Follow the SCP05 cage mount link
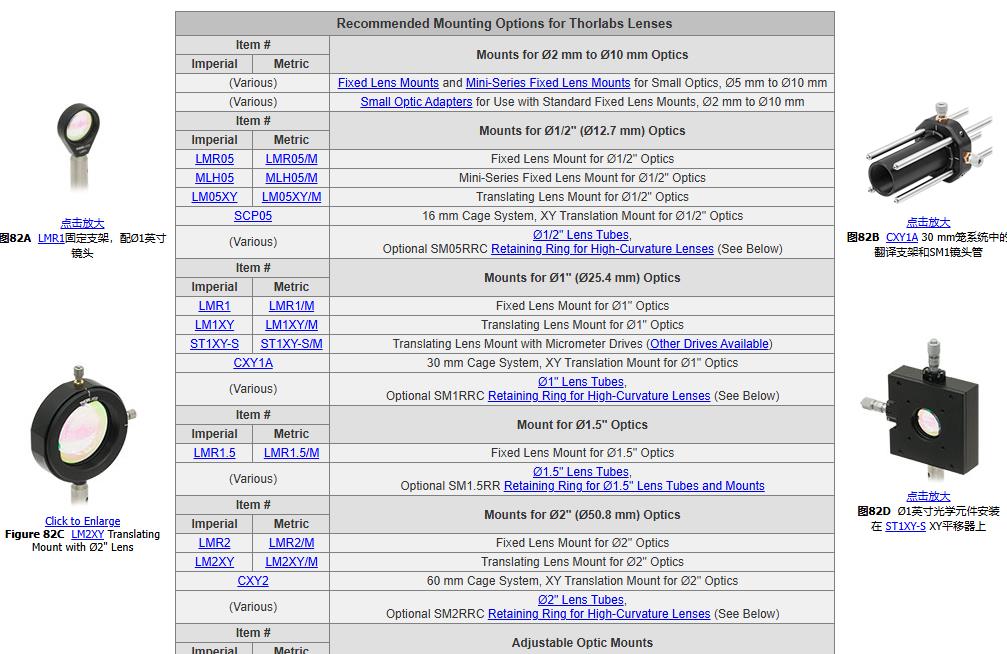The width and height of the screenshot is (1007, 654). tap(252, 216)
